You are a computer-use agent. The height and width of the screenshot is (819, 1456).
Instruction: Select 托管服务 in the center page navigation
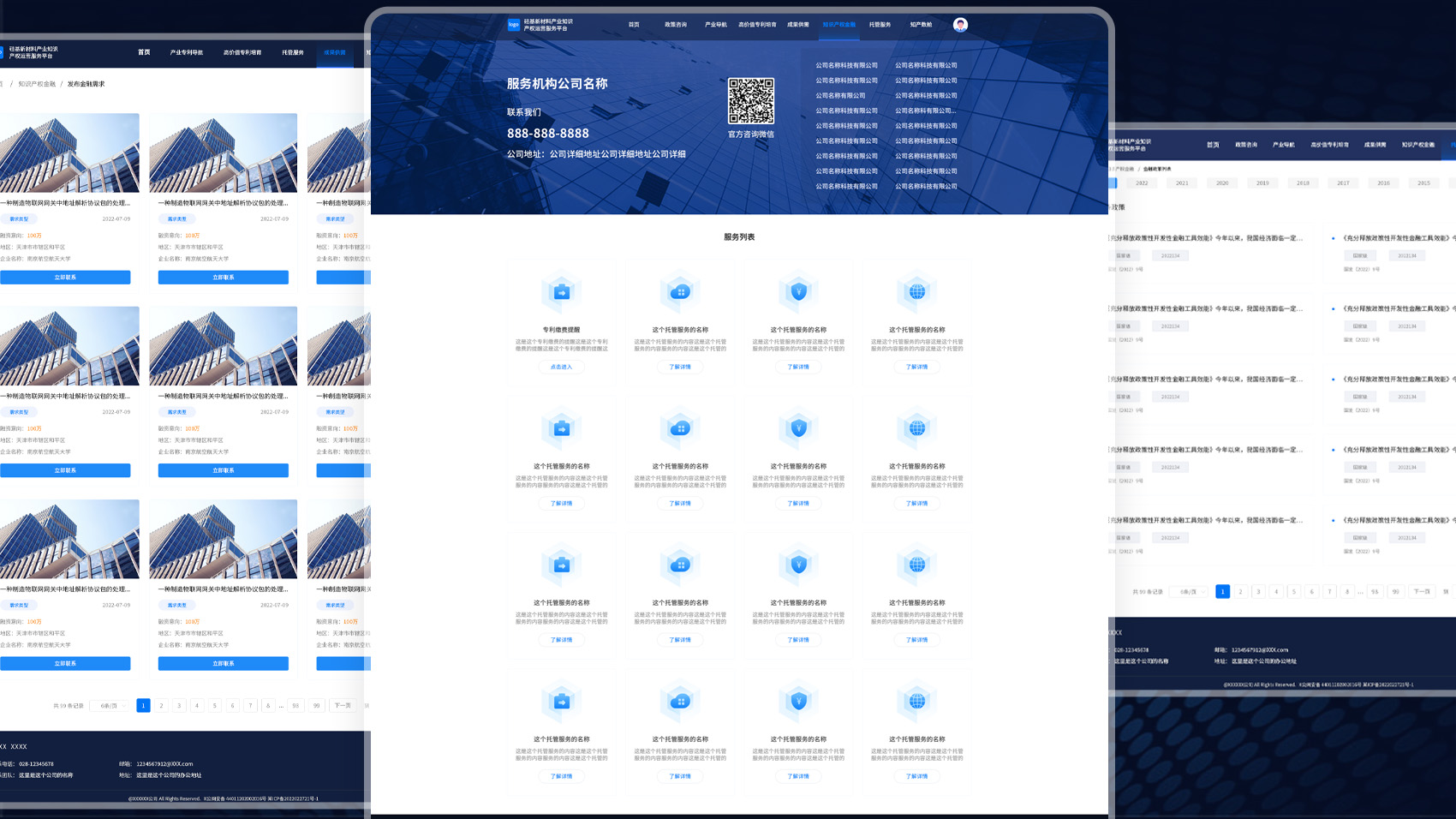[x=880, y=25]
